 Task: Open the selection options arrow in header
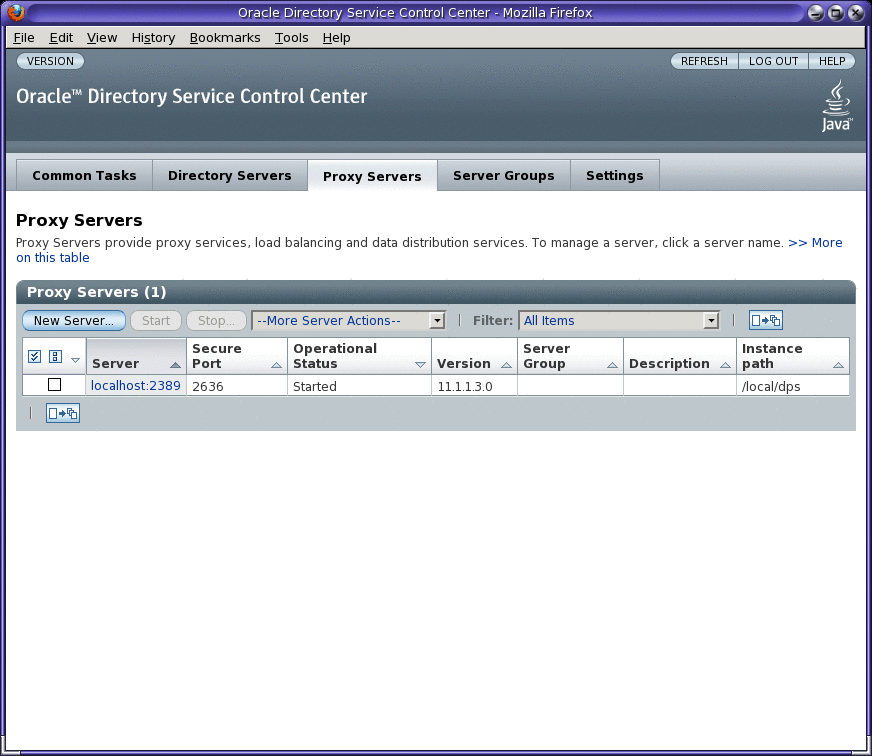click(x=76, y=360)
